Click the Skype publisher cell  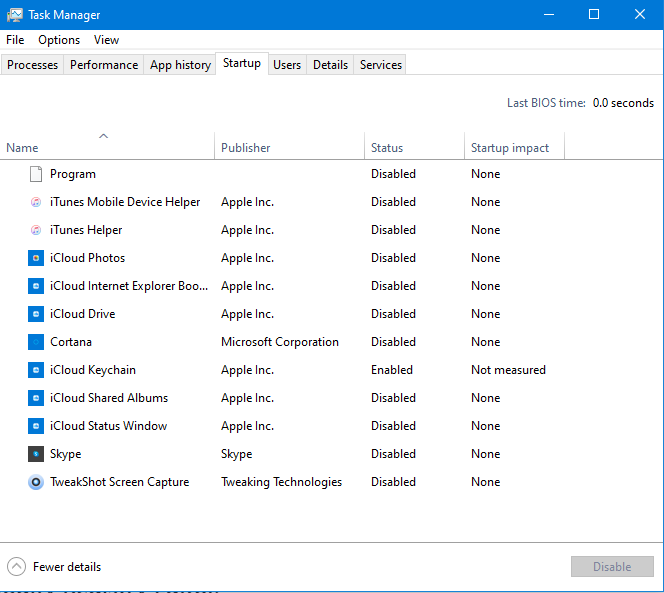point(236,454)
